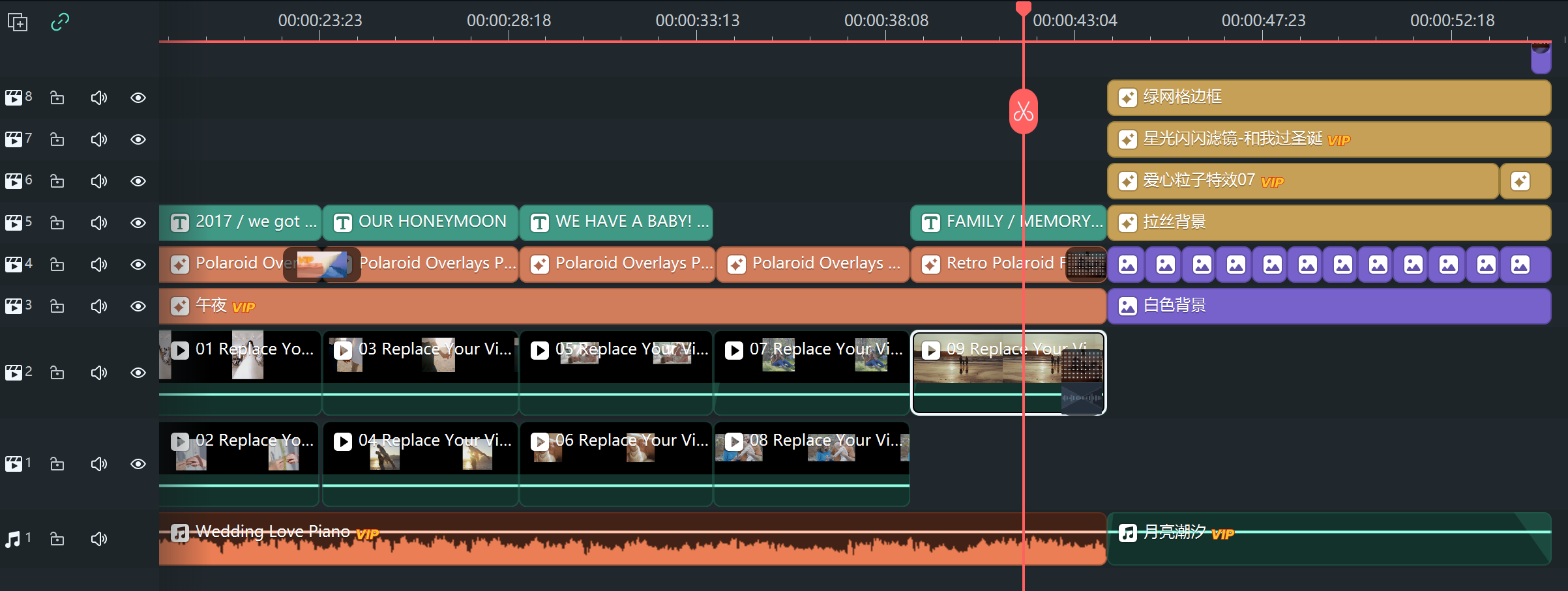Lock video track 6
The height and width of the screenshot is (591, 1568).
57,181
